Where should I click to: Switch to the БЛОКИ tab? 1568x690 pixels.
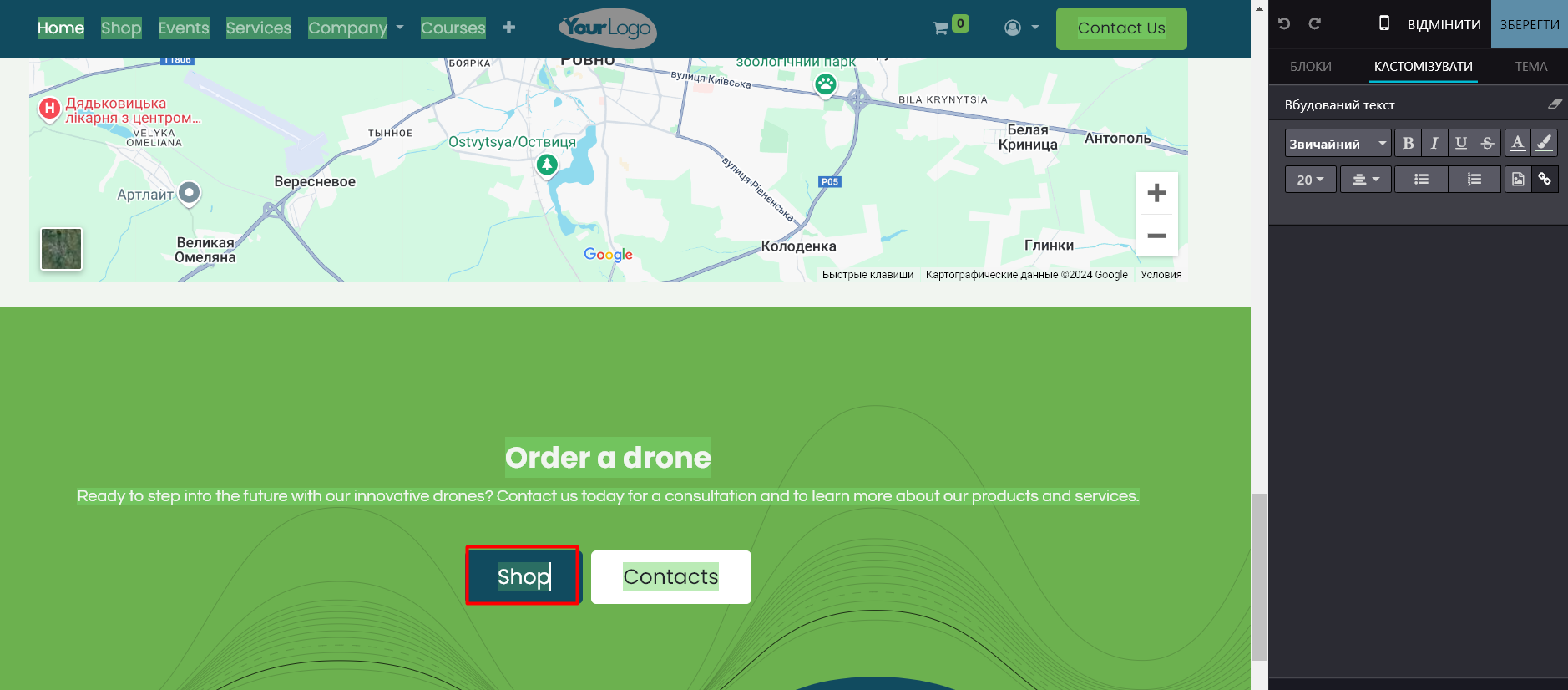pos(1310,67)
